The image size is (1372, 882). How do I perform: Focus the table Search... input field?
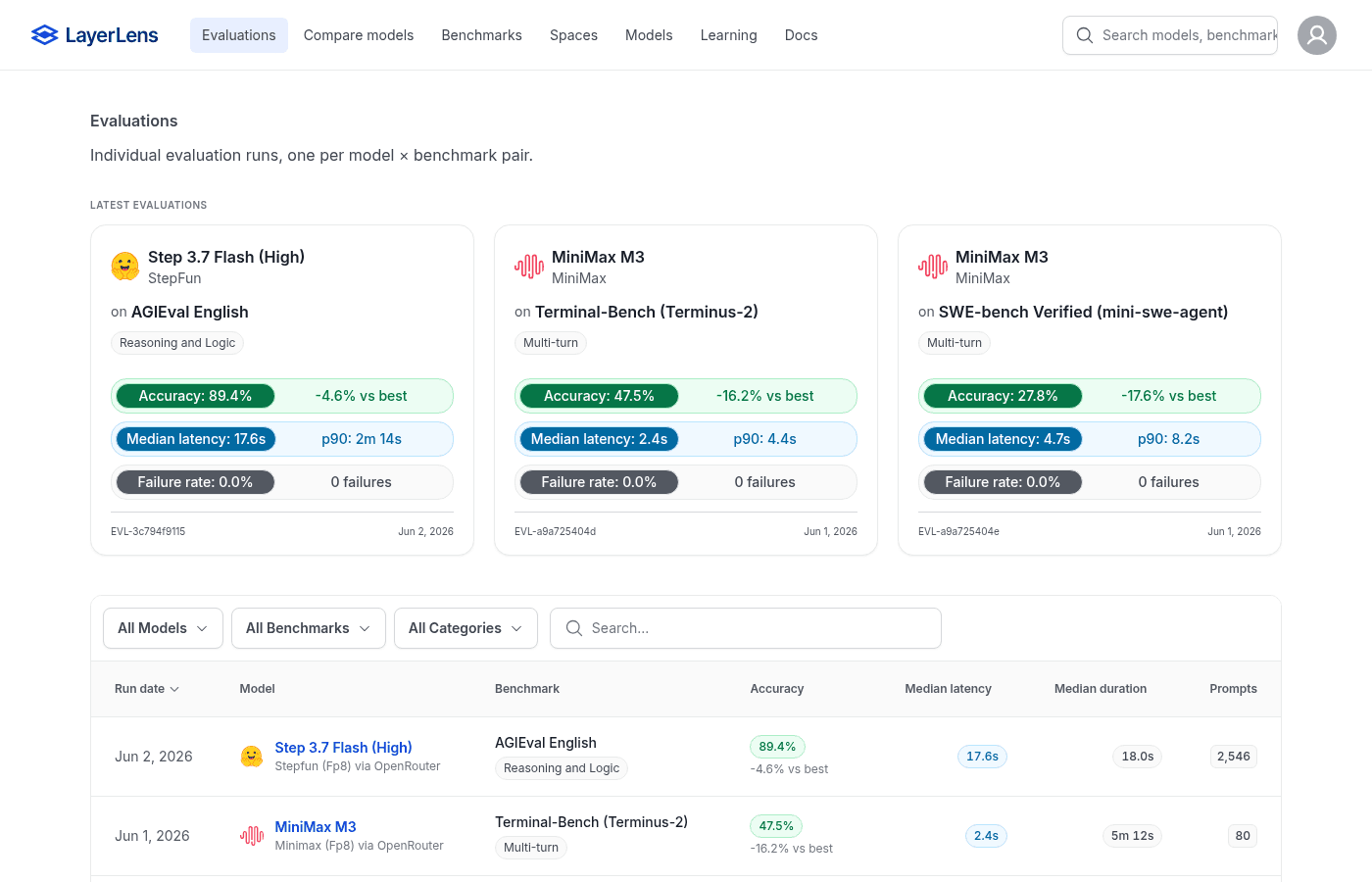(746, 628)
